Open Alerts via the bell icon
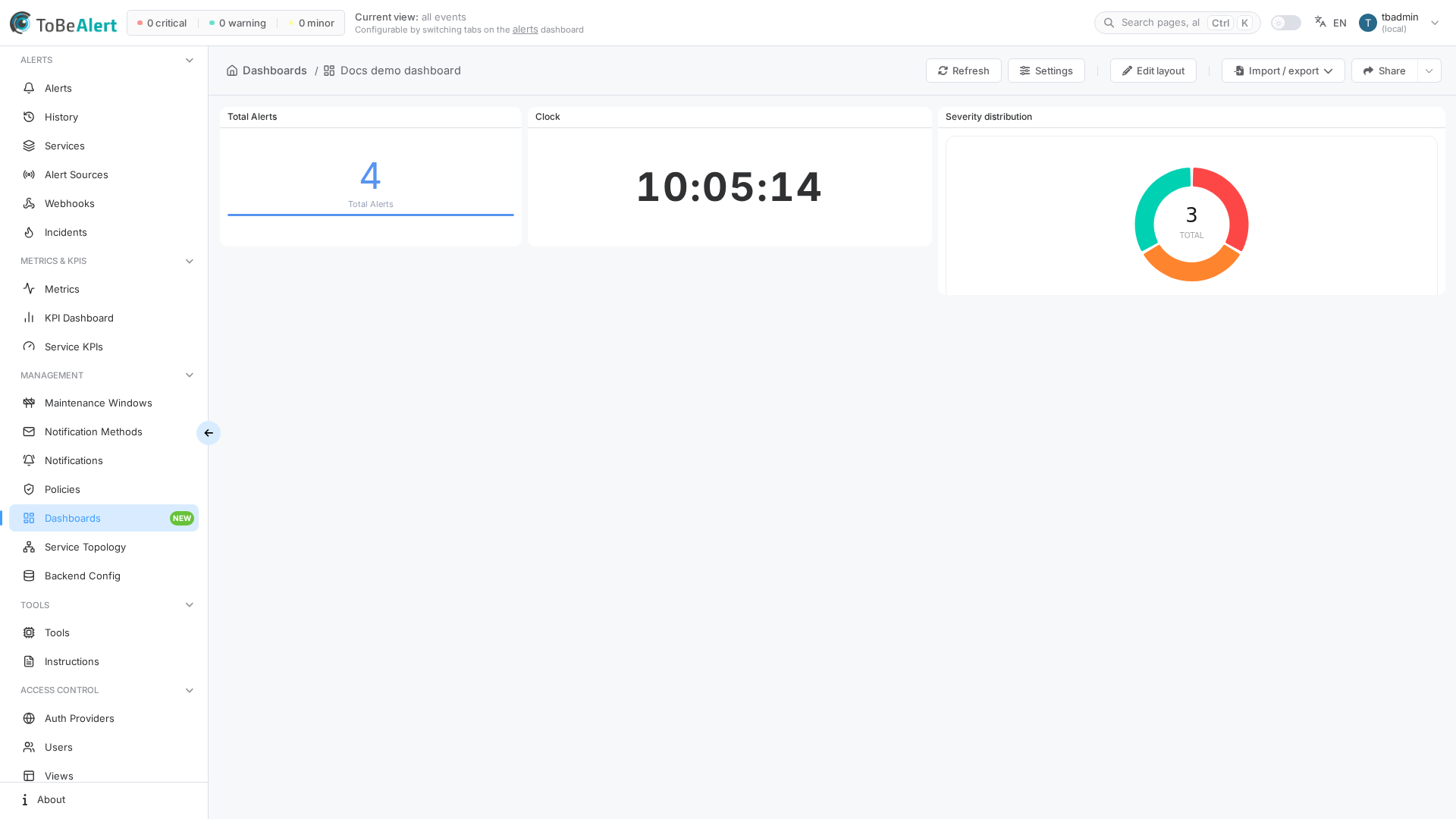The image size is (1456, 819). click(x=29, y=88)
